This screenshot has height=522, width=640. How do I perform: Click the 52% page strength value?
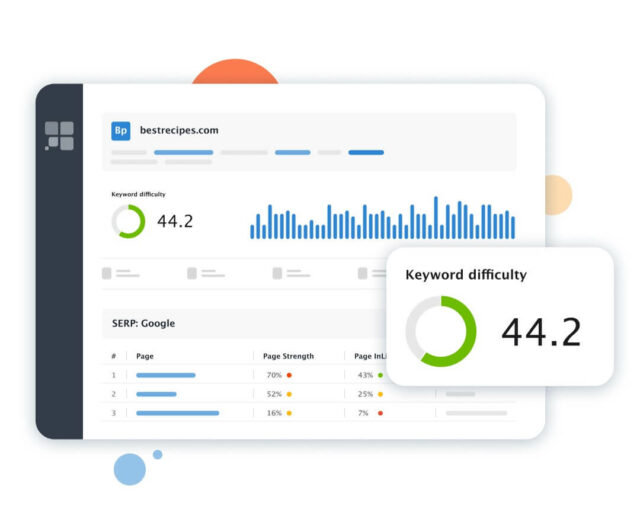point(274,394)
